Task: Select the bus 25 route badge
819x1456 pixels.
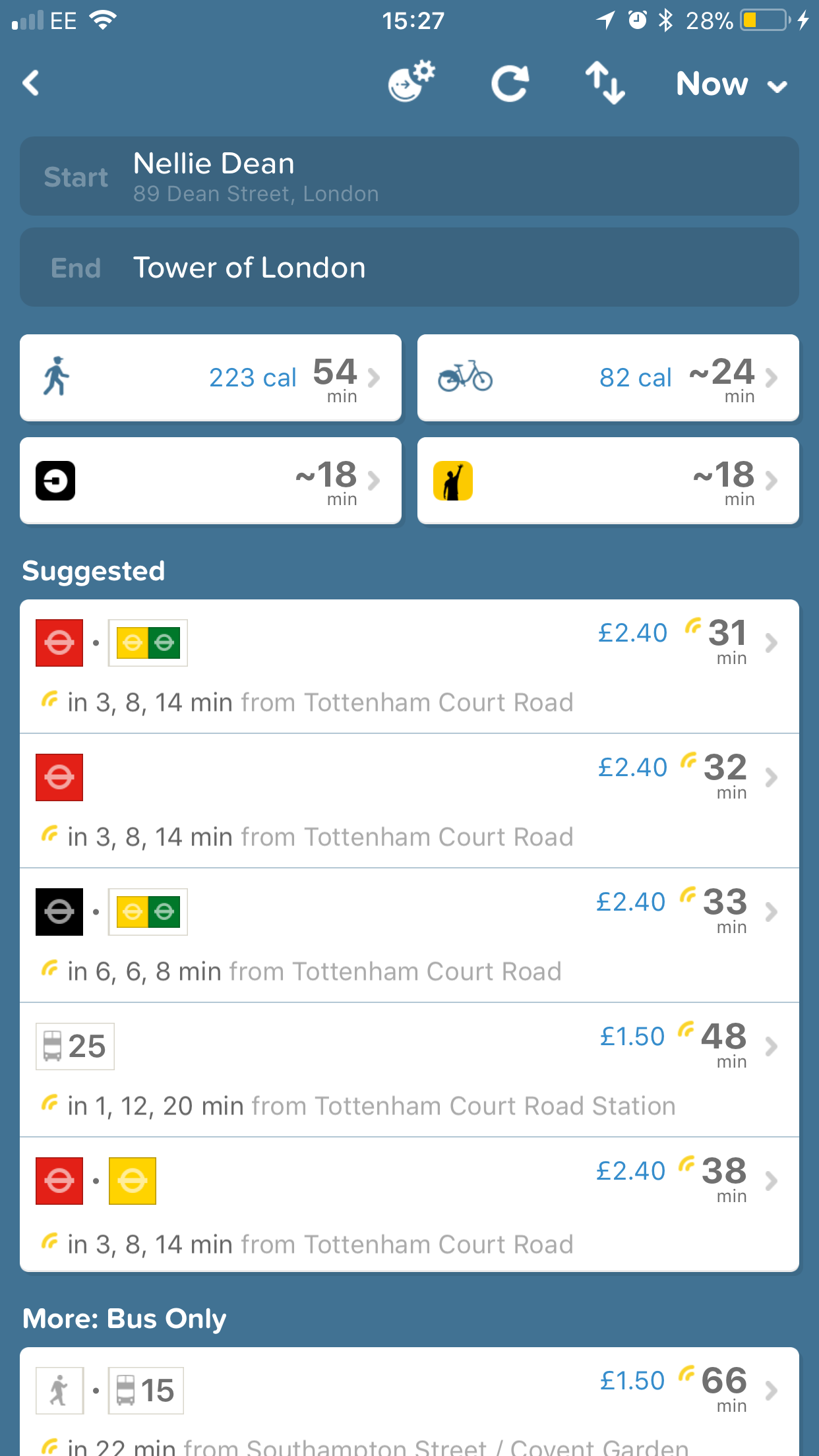Action: pos(75,1046)
